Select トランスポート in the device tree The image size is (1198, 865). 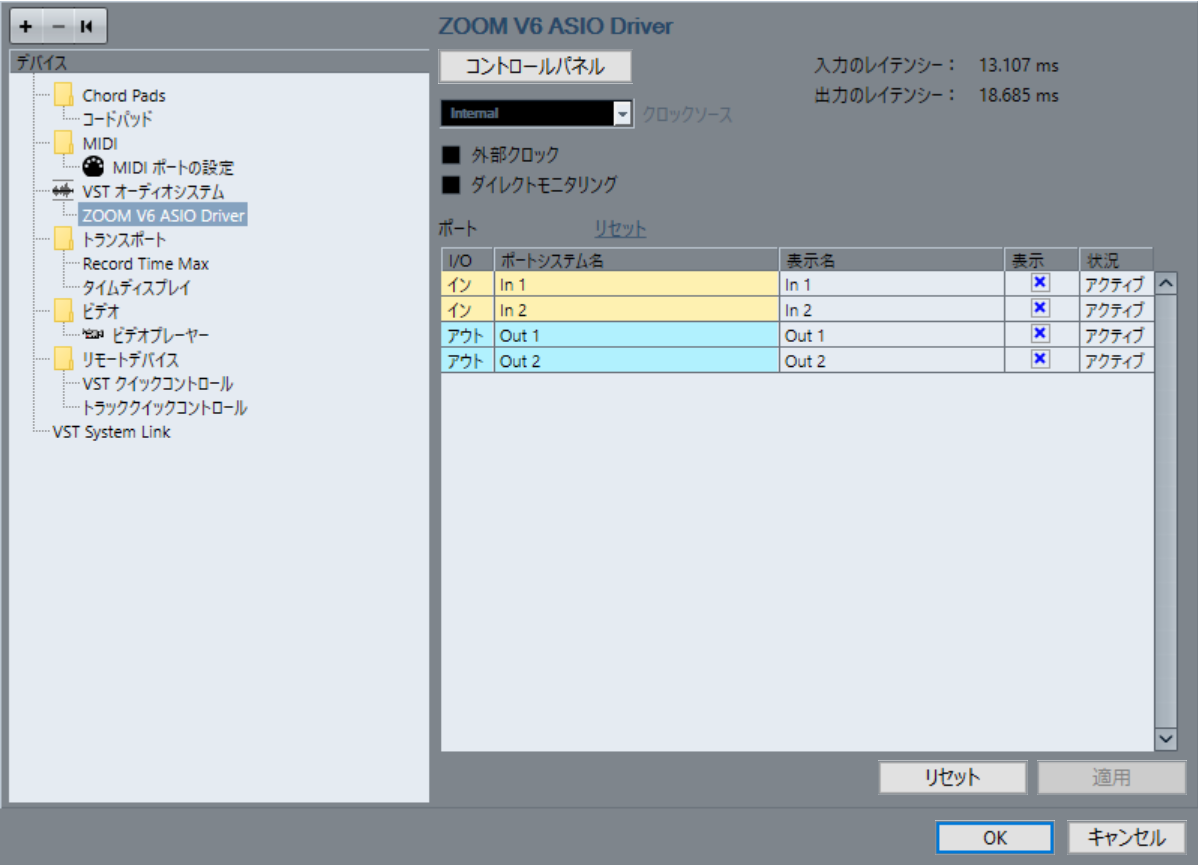click(125, 240)
